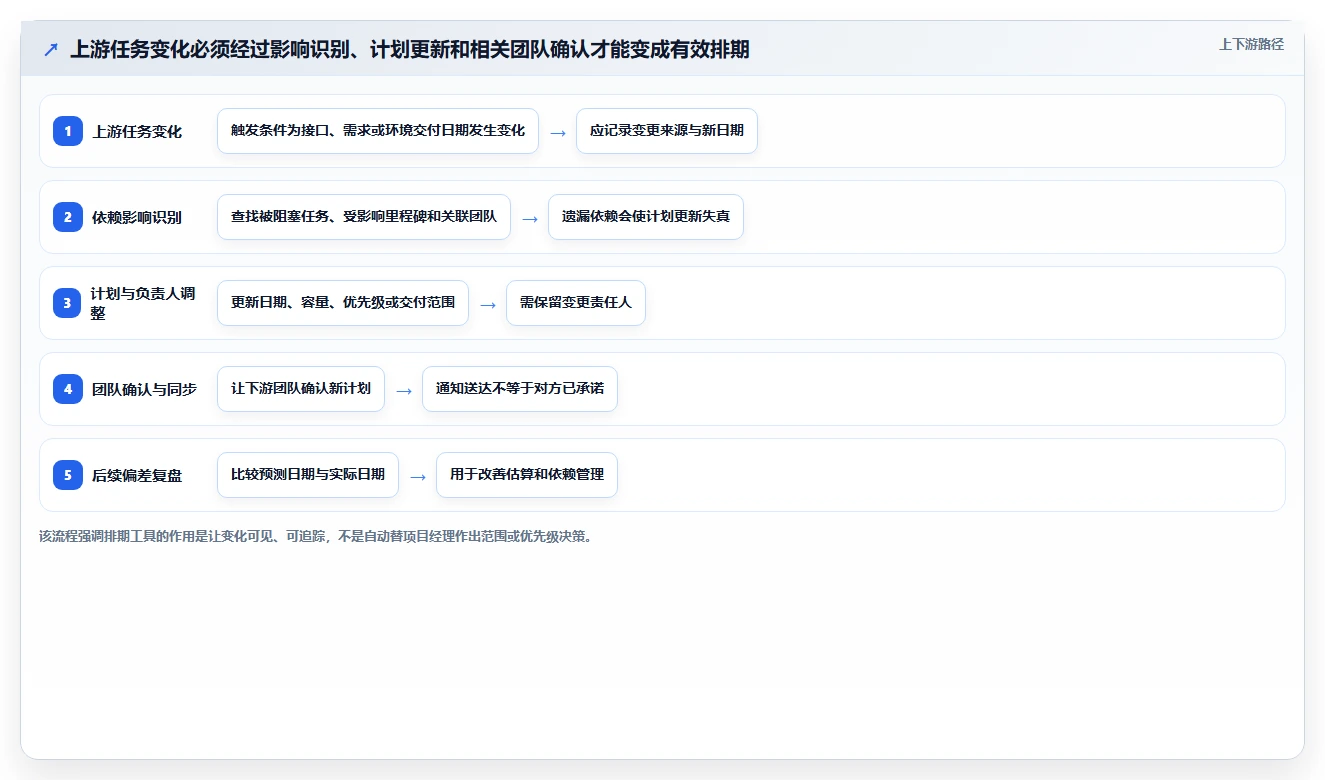Viewport: 1325px width, 780px height.
Task: Click the 遗漏依赖会使计划更新失真 box
Action: 646,217
